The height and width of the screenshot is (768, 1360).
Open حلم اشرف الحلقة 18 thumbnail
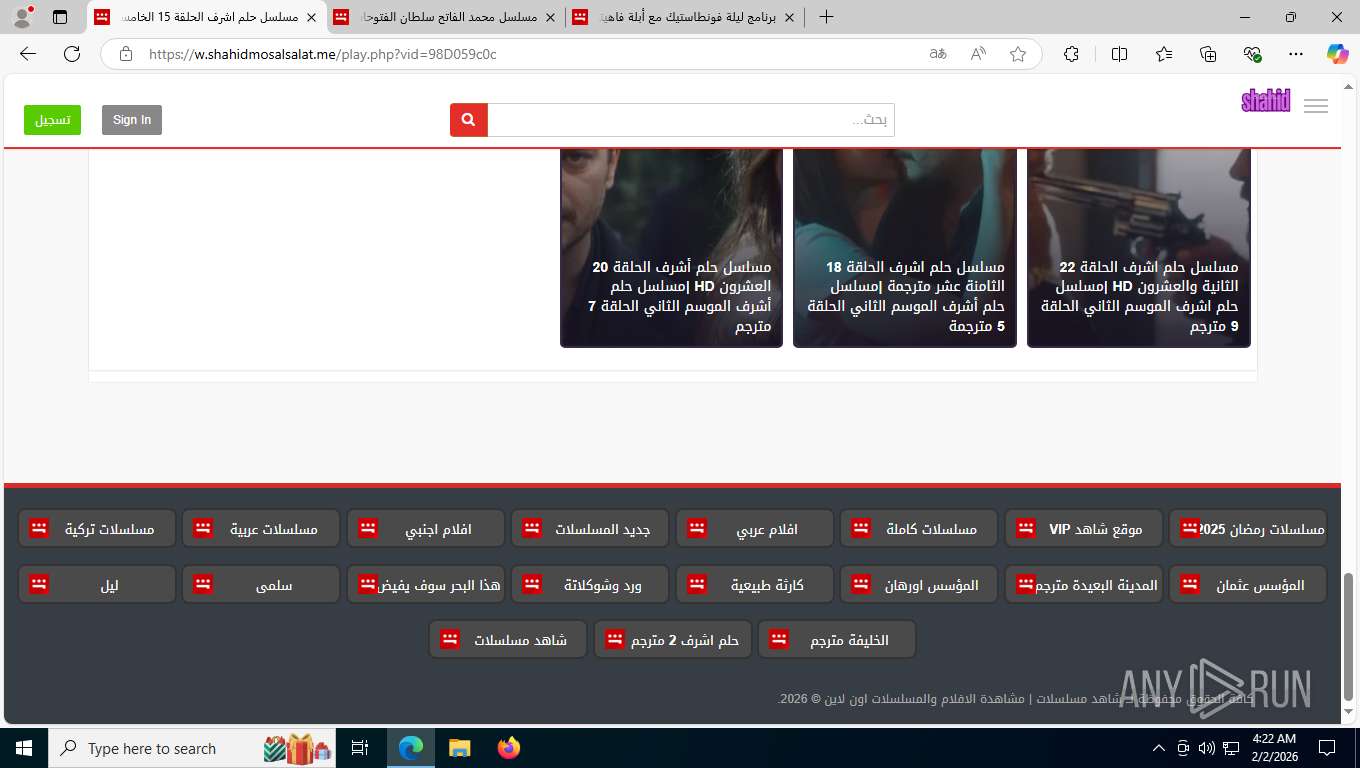click(x=905, y=247)
